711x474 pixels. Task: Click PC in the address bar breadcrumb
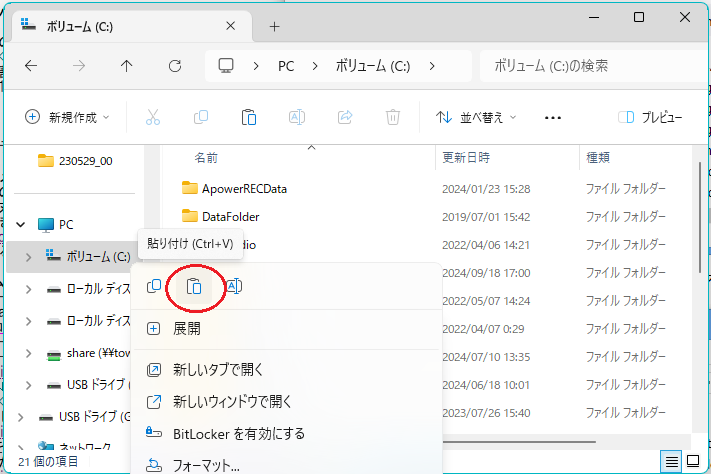286,67
